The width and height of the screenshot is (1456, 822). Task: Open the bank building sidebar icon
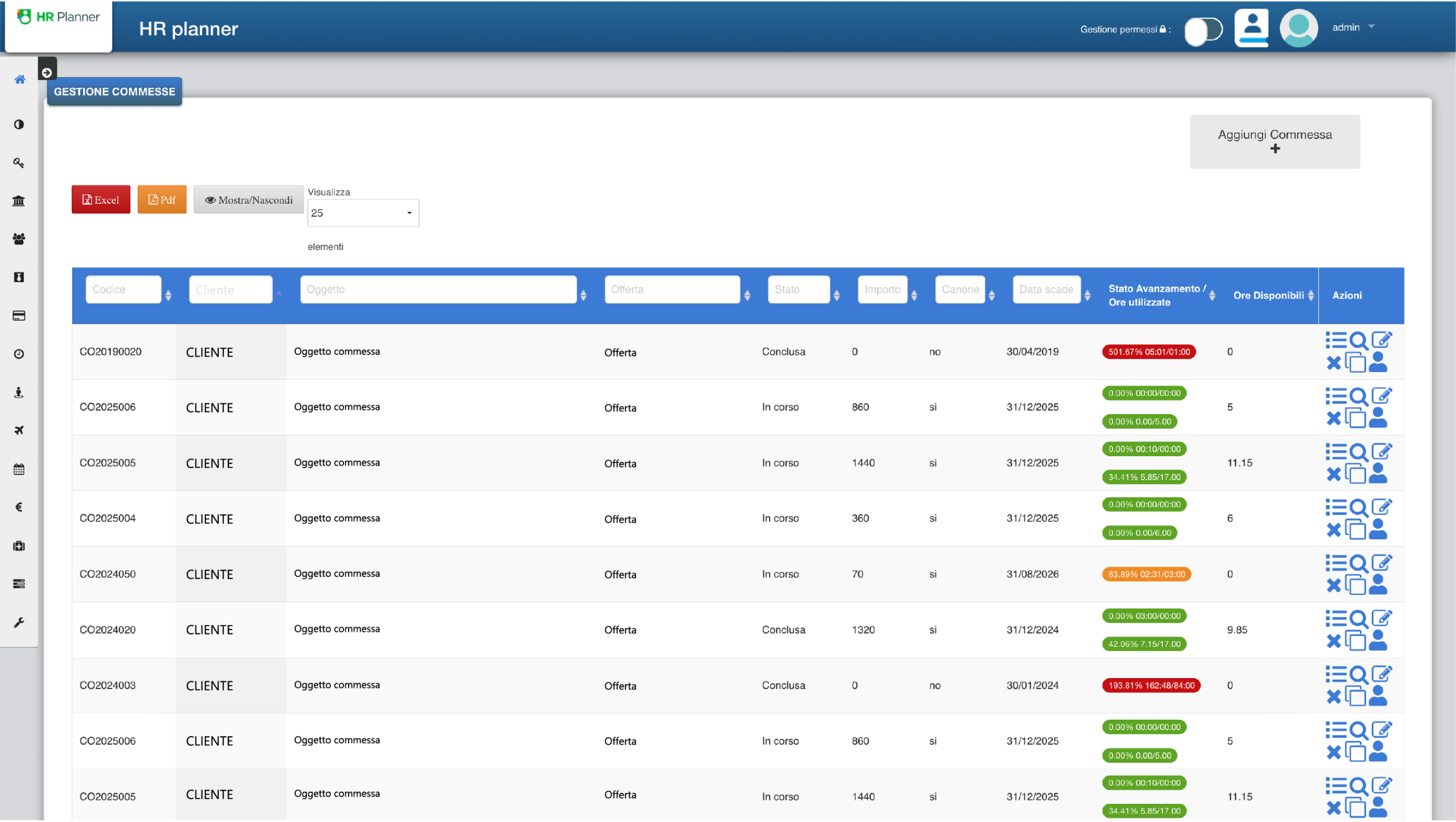[x=19, y=201]
